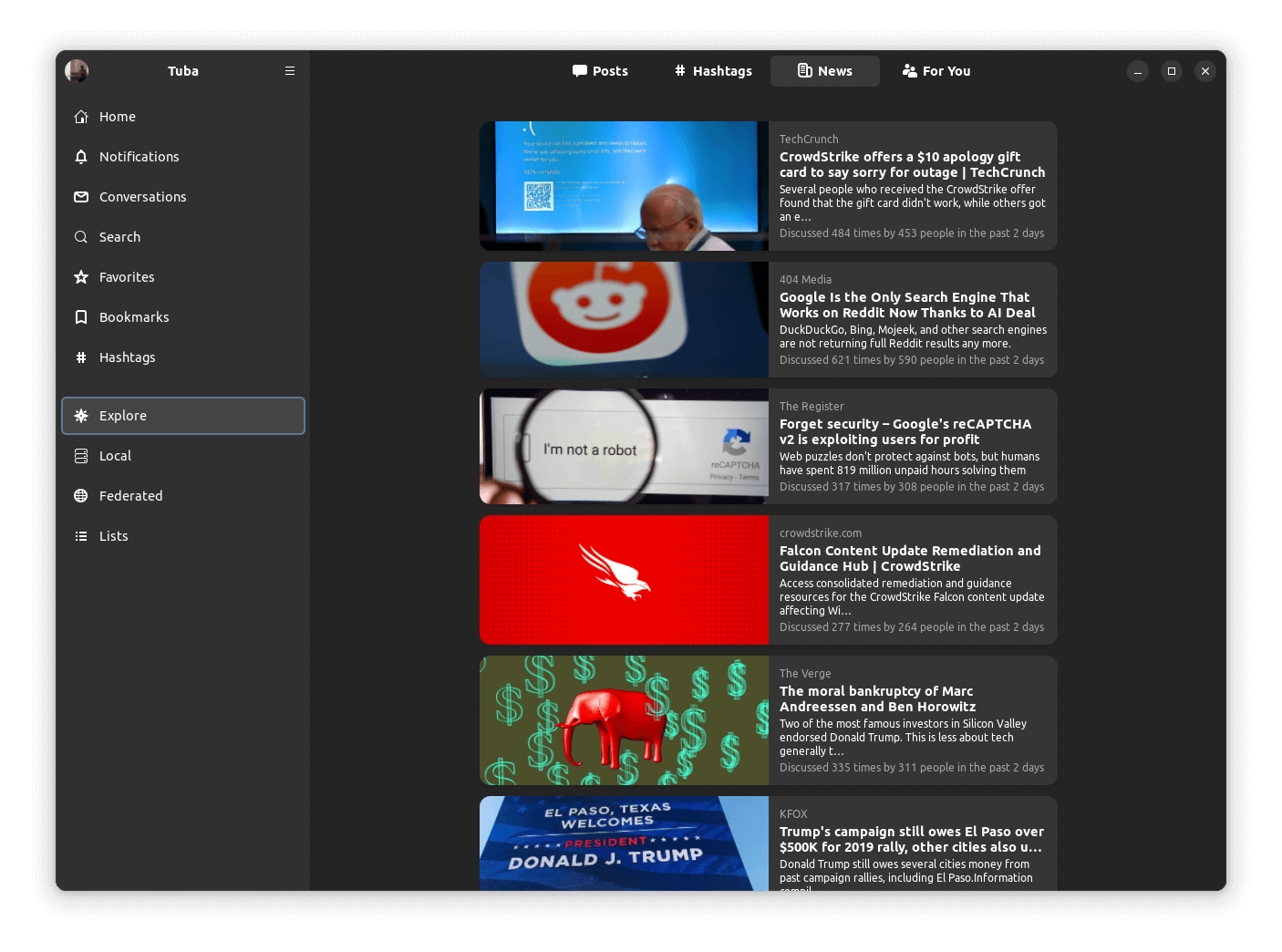The height and width of the screenshot is (952, 1282).
Task: Open Favorites star in sidebar
Action: (127, 277)
